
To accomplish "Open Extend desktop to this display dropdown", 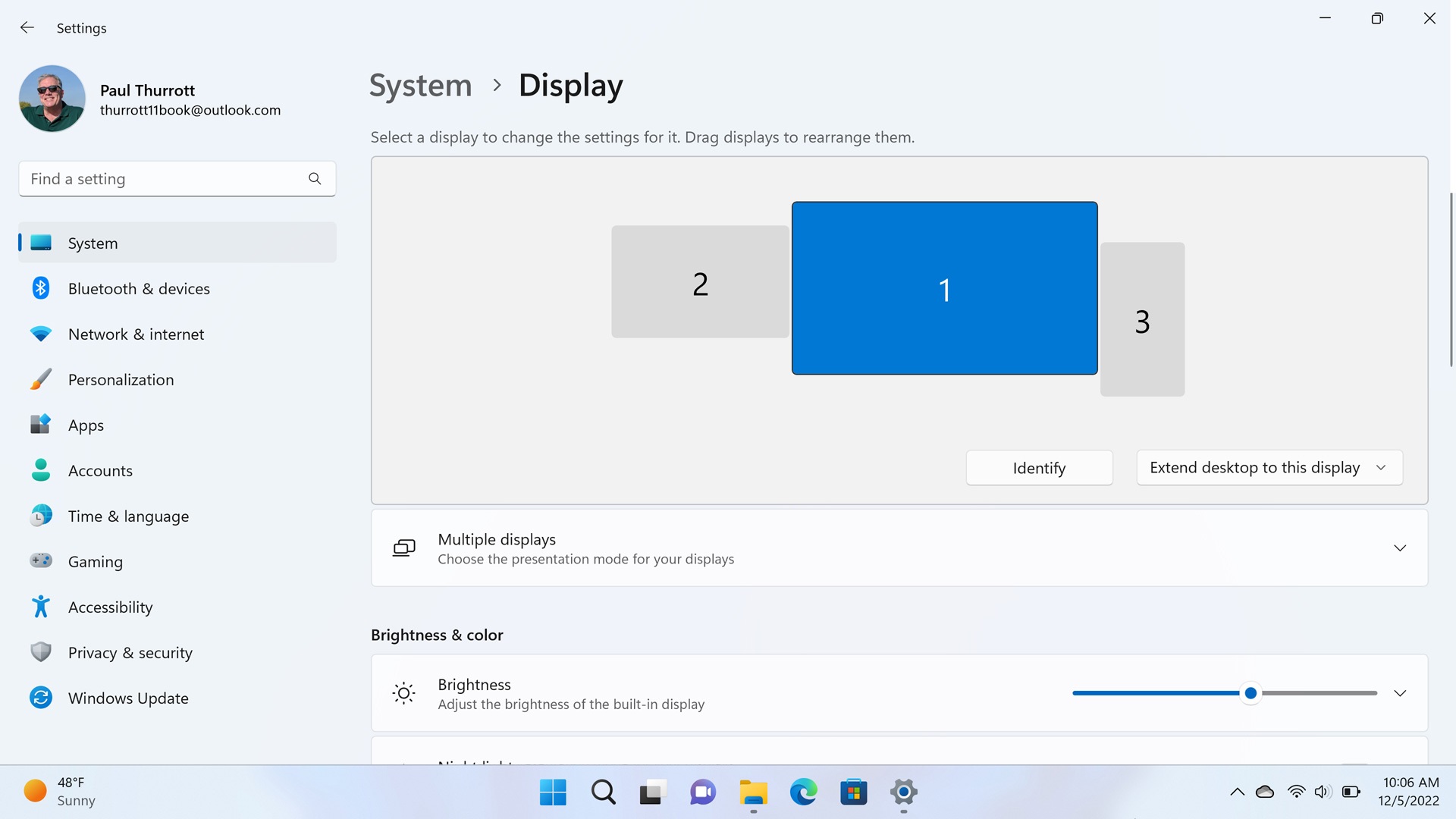I will click(1269, 468).
